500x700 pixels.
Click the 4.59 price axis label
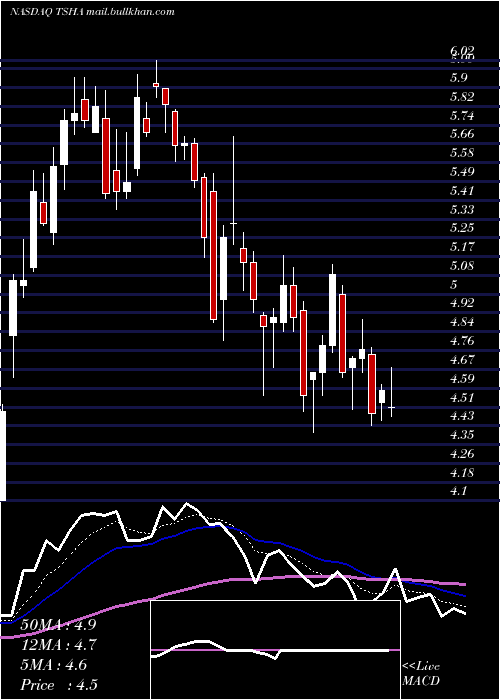(x=462, y=379)
